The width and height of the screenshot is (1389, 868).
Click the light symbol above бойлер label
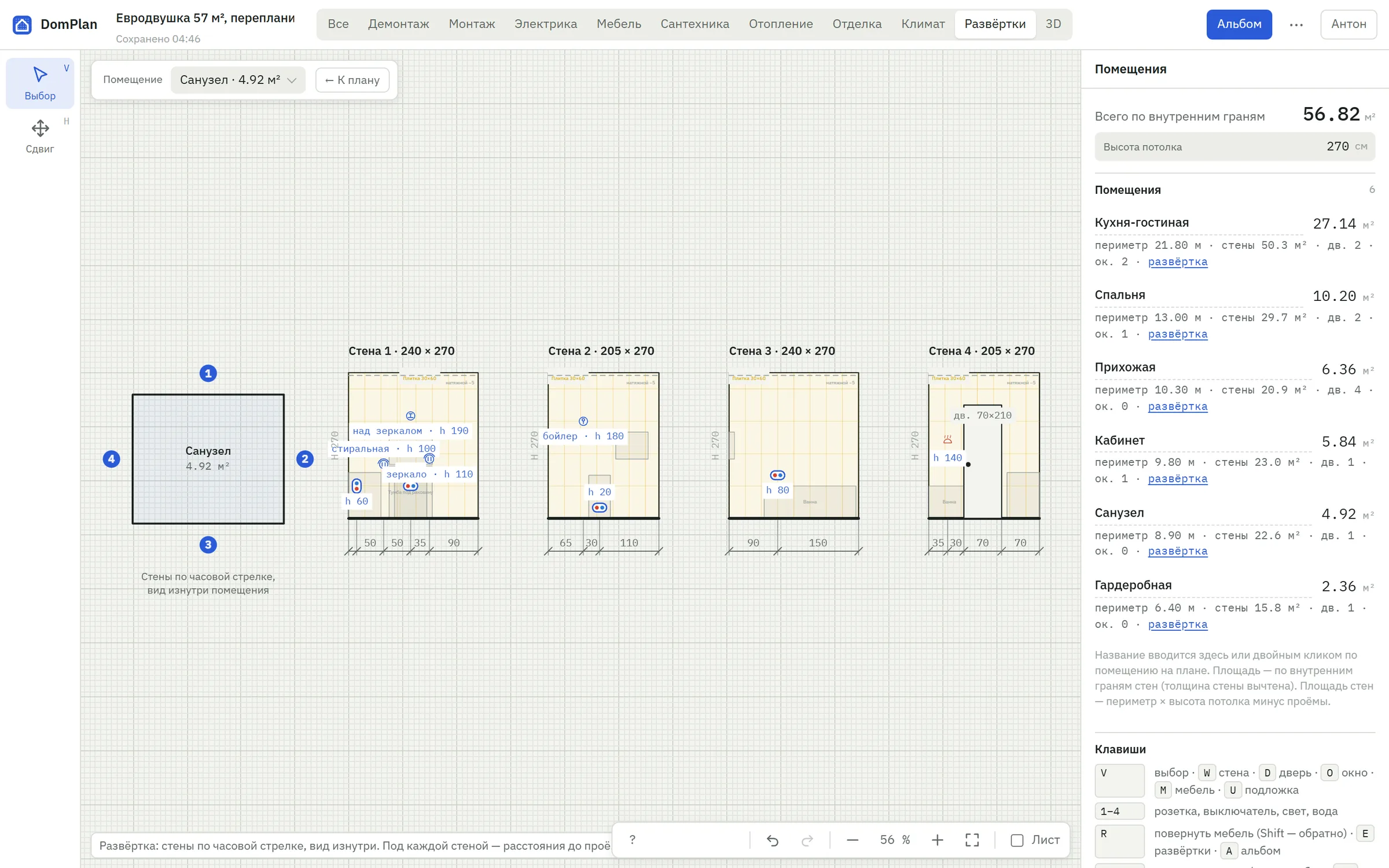(x=583, y=421)
